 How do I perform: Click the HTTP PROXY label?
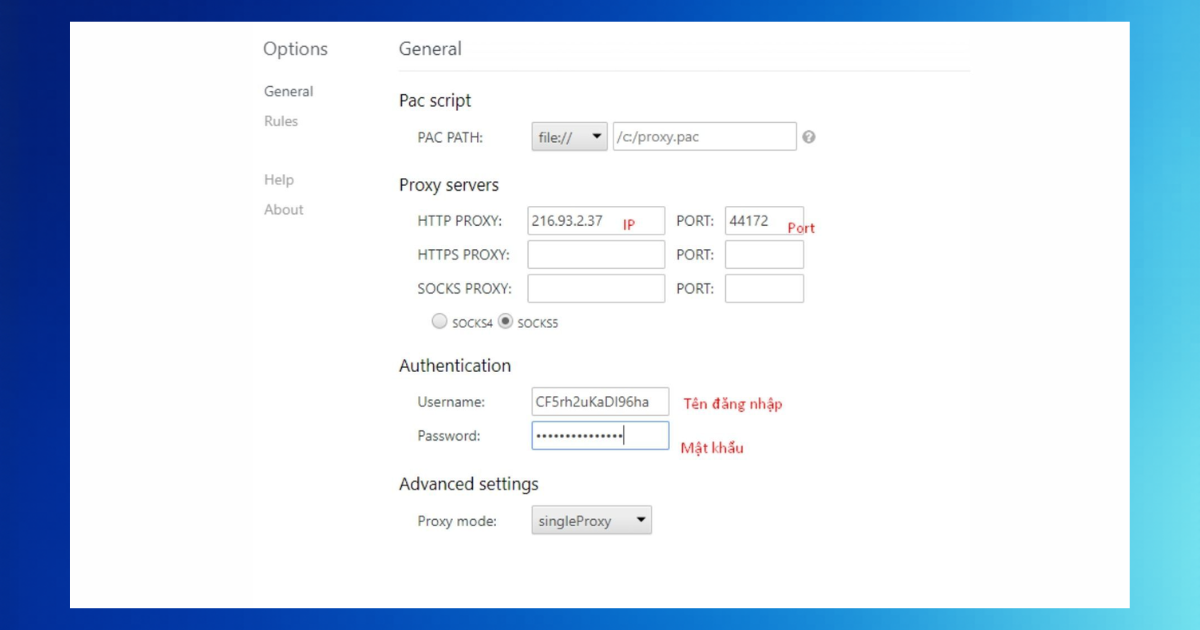coord(459,221)
